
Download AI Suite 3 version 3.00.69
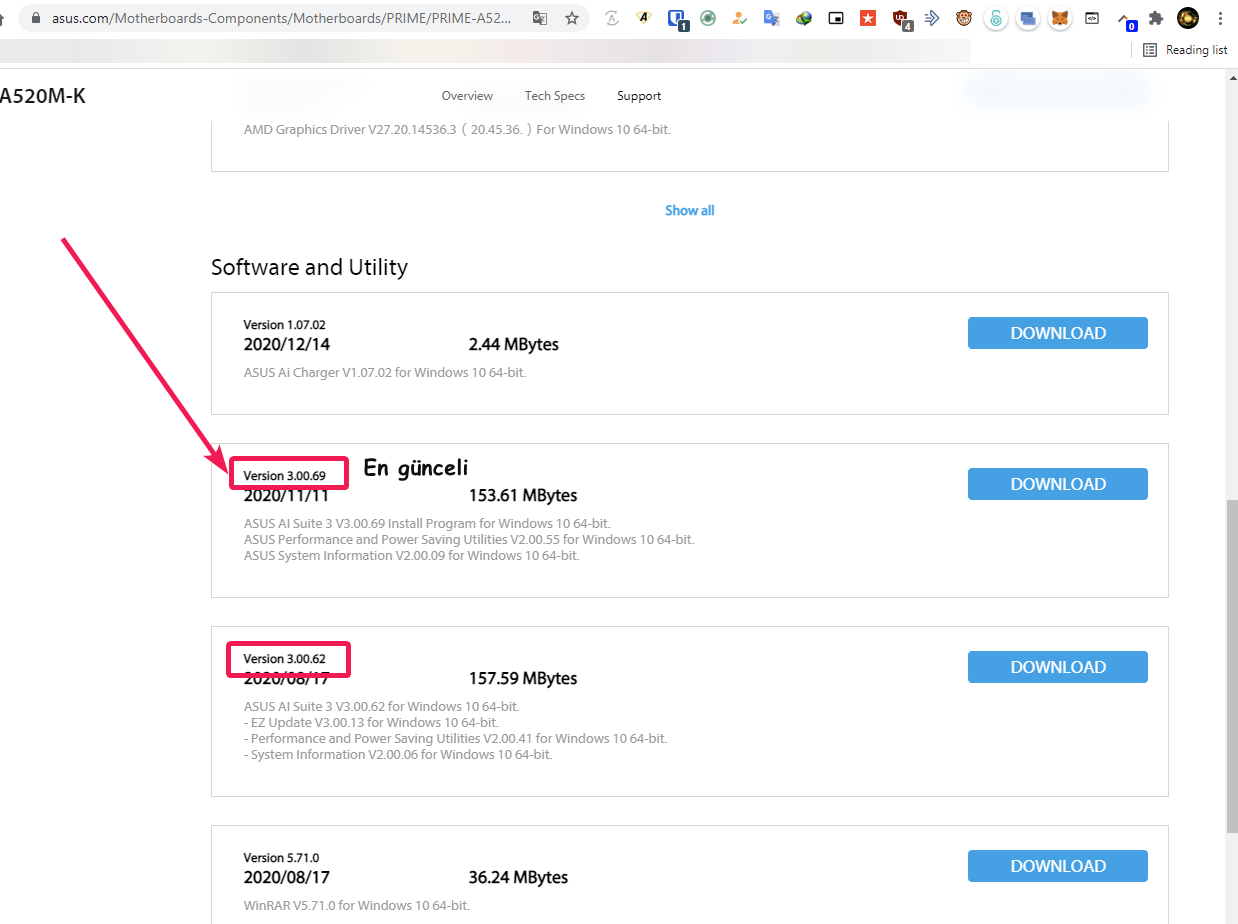tap(1058, 484)
